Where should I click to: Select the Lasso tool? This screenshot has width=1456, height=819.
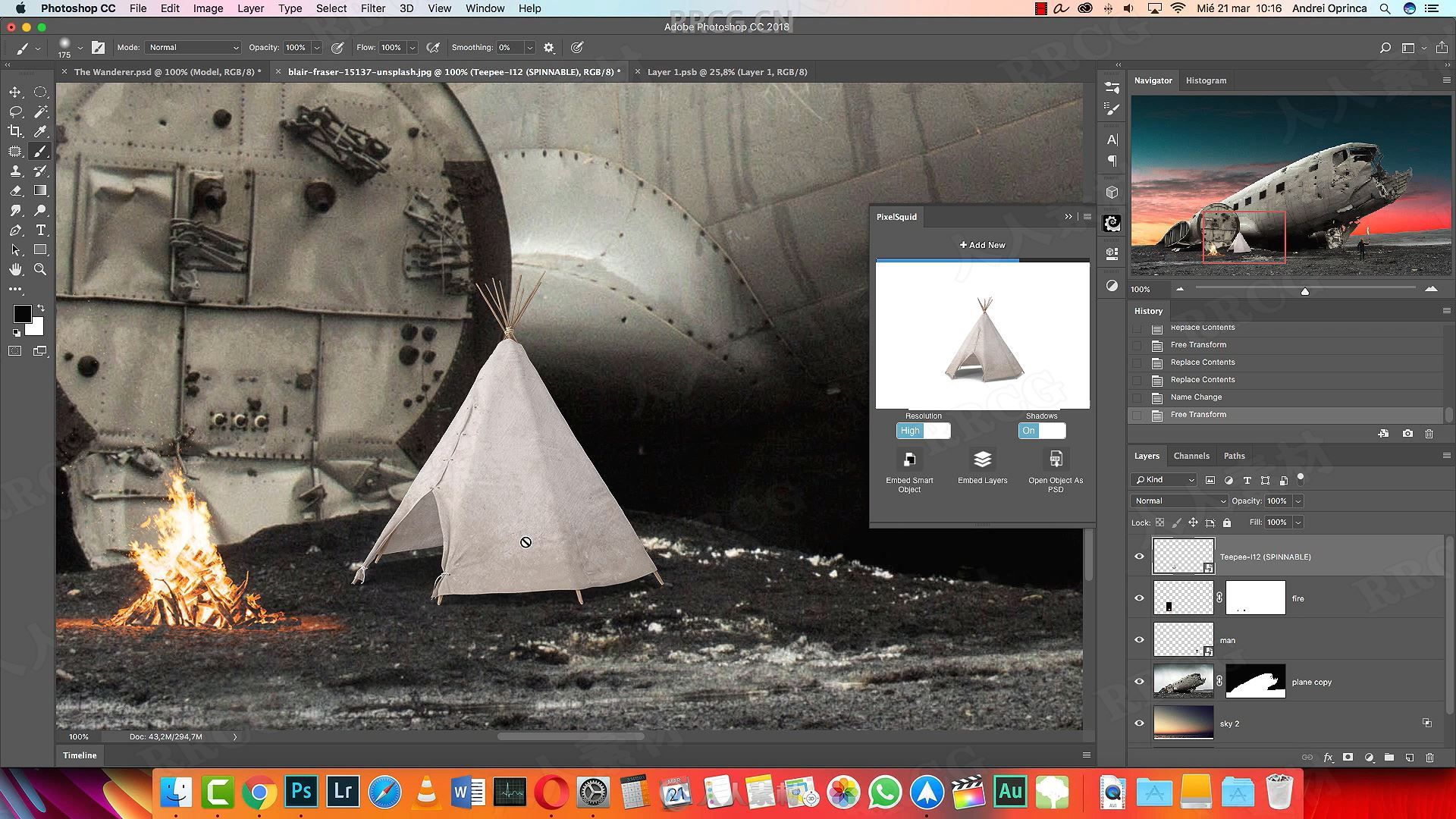[x=13, y=111]
